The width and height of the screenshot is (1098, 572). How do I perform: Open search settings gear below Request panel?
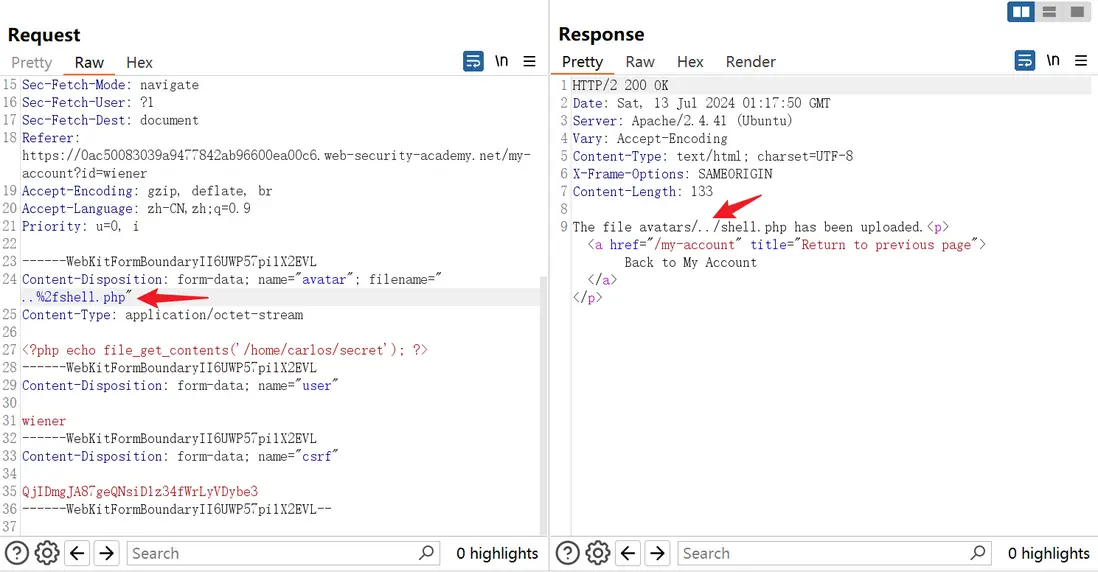pos(47,553)
